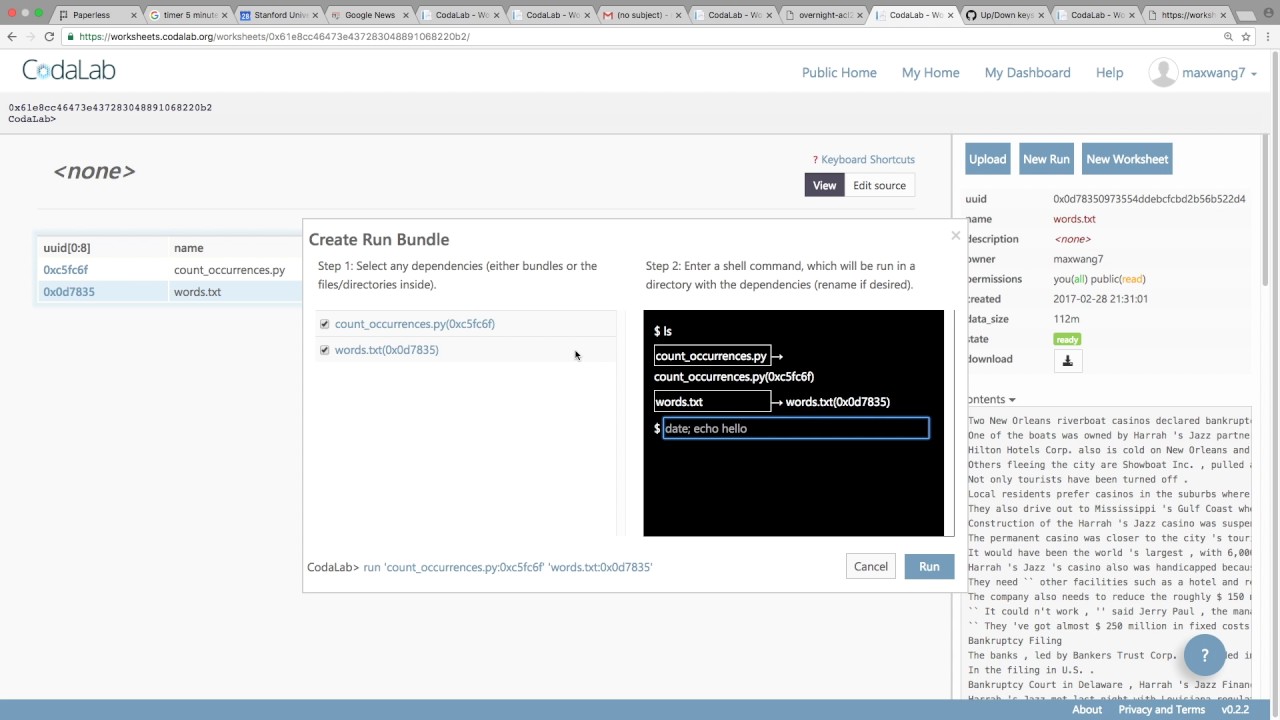Open Public Home page
Image resolution: width=1280 pixels, height=720 pixels.
click(839, 72)
